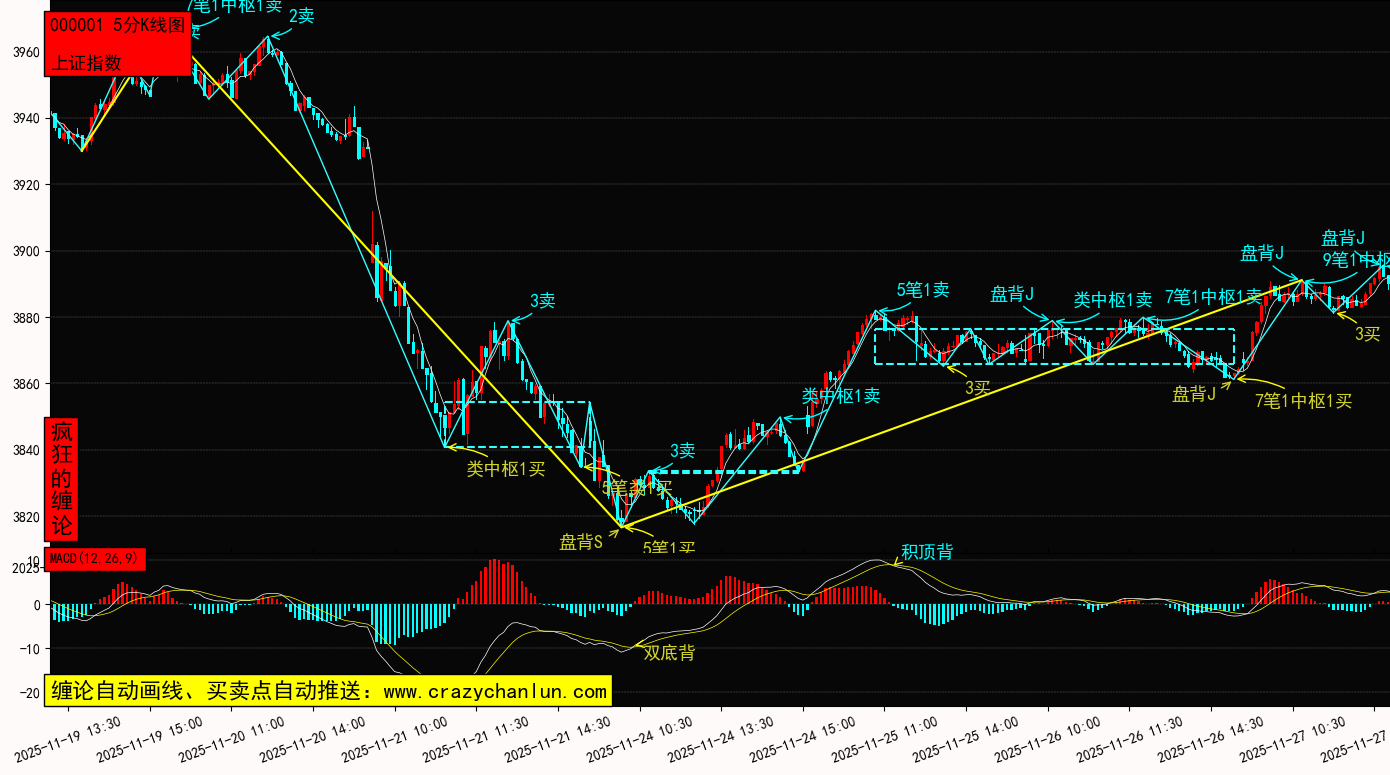This screenshot has height=775, width=1390.
Task: Select the 5笔1买 buy point label
Action: [x=669, y=547]
